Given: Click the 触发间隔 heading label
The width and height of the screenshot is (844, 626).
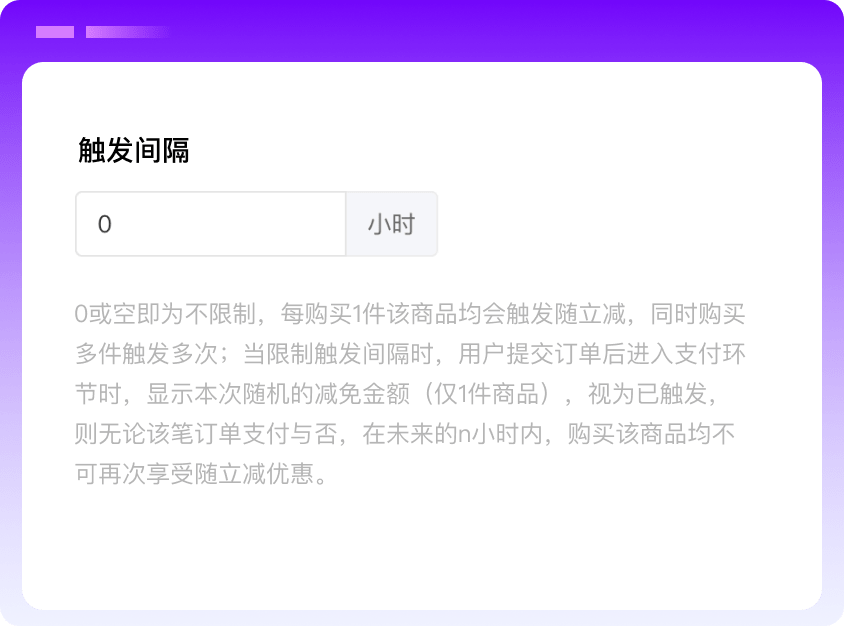Looking at the screenshot, I should click(134, 150).
